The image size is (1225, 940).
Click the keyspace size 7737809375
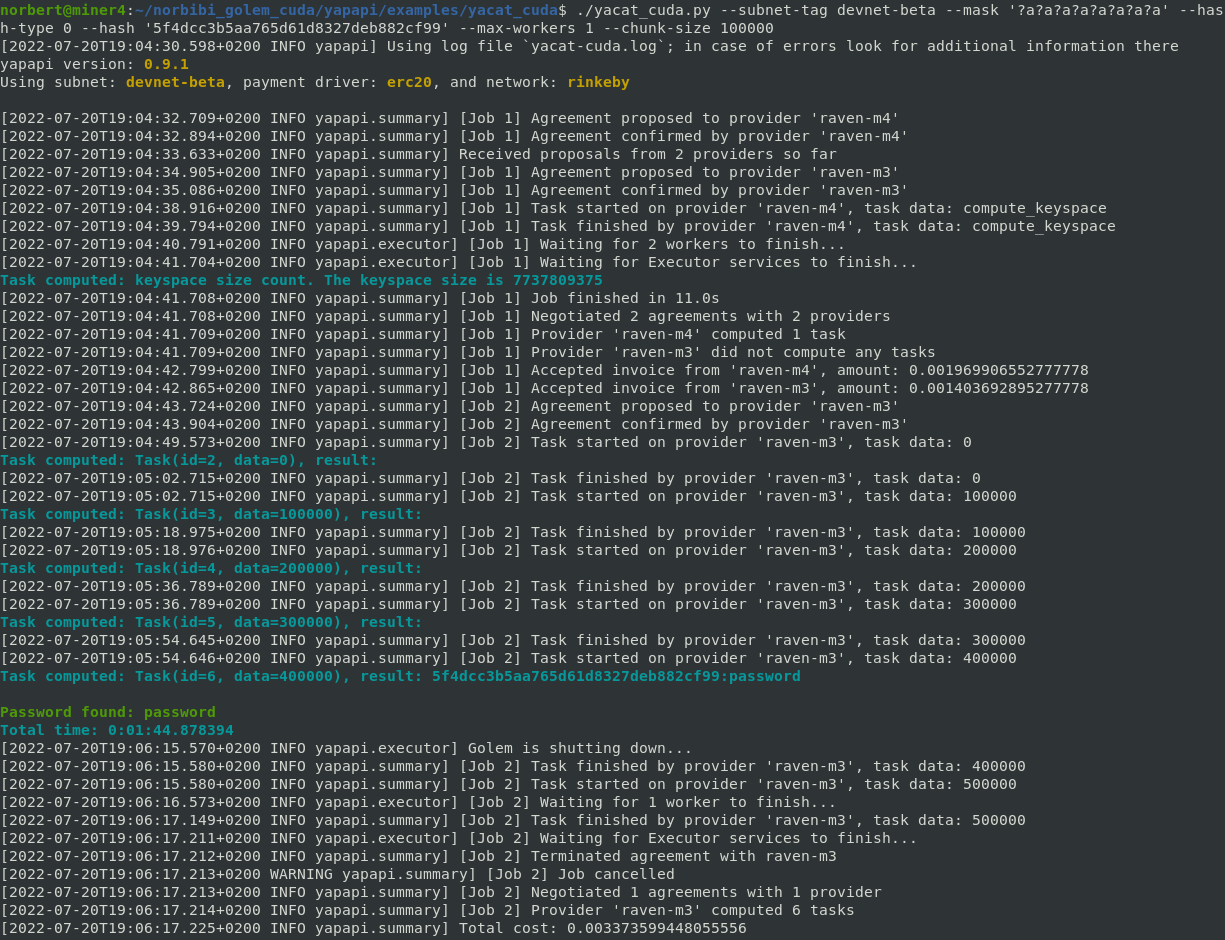pos(558,280)
